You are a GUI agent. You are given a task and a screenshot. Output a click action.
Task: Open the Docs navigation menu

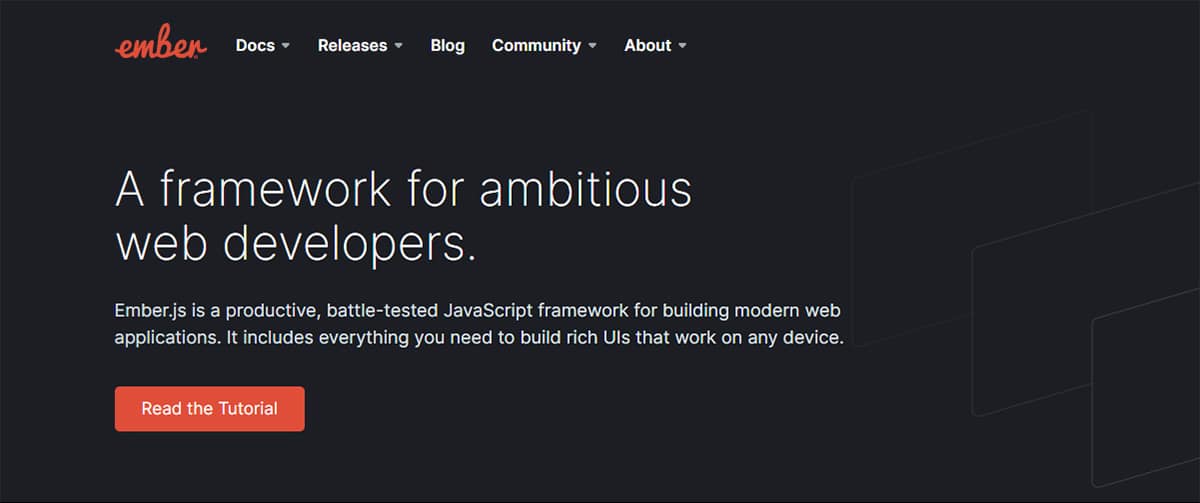pos(255,45)
